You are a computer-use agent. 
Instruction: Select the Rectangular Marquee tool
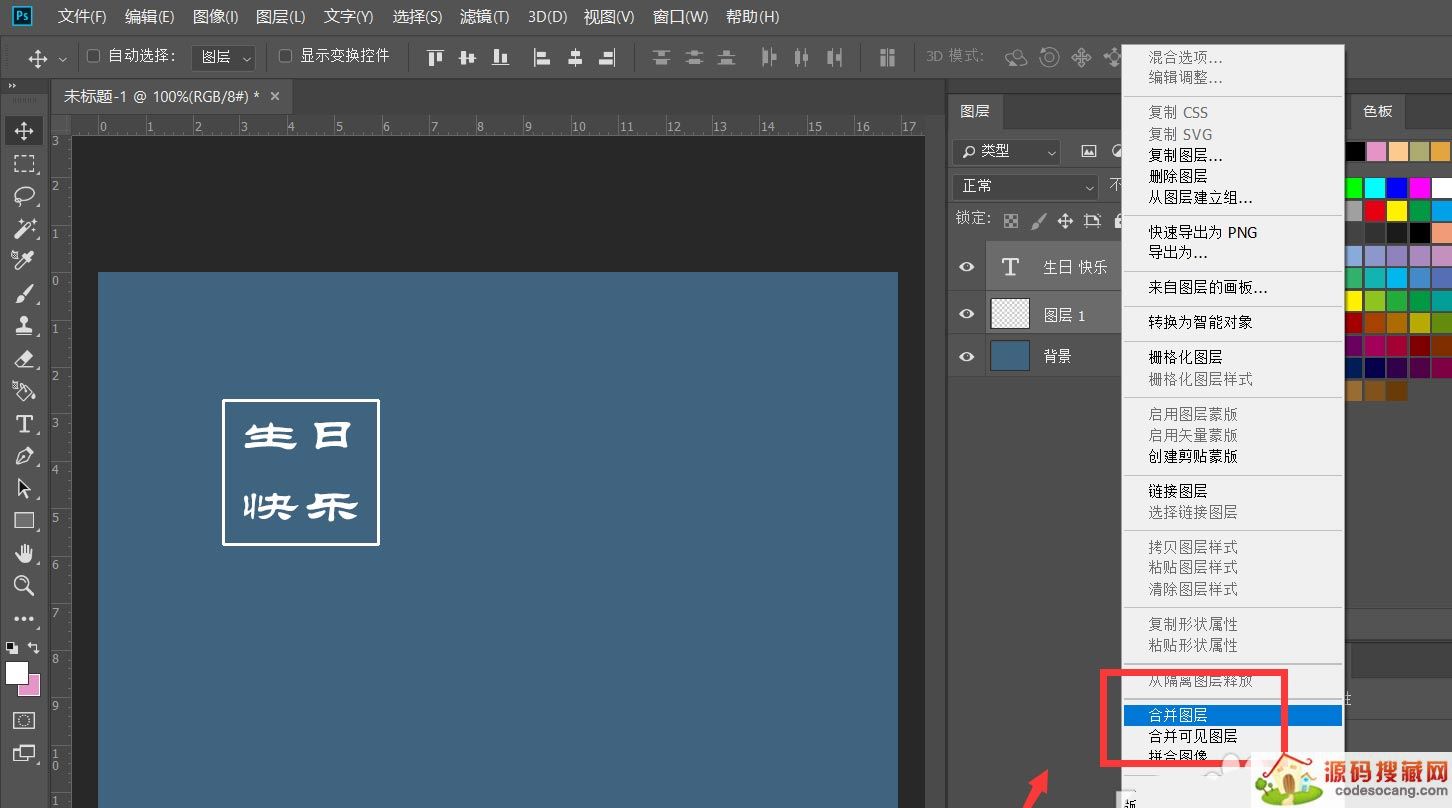[x=24, y=163]
